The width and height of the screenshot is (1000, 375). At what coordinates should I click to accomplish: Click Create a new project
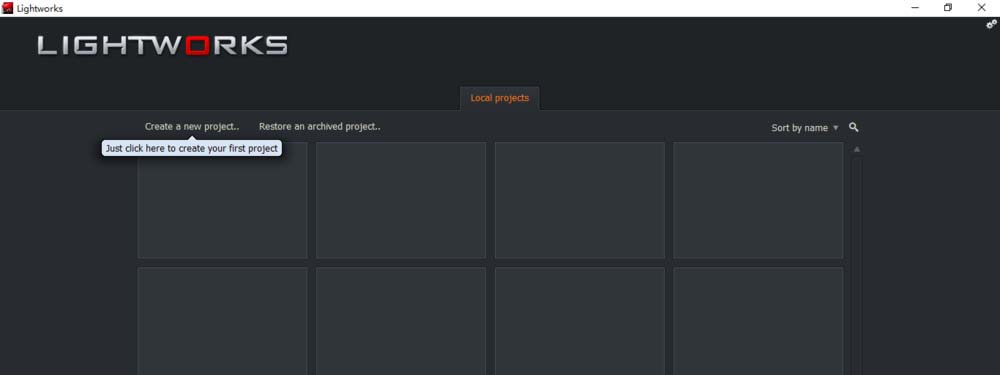(192, 126)
